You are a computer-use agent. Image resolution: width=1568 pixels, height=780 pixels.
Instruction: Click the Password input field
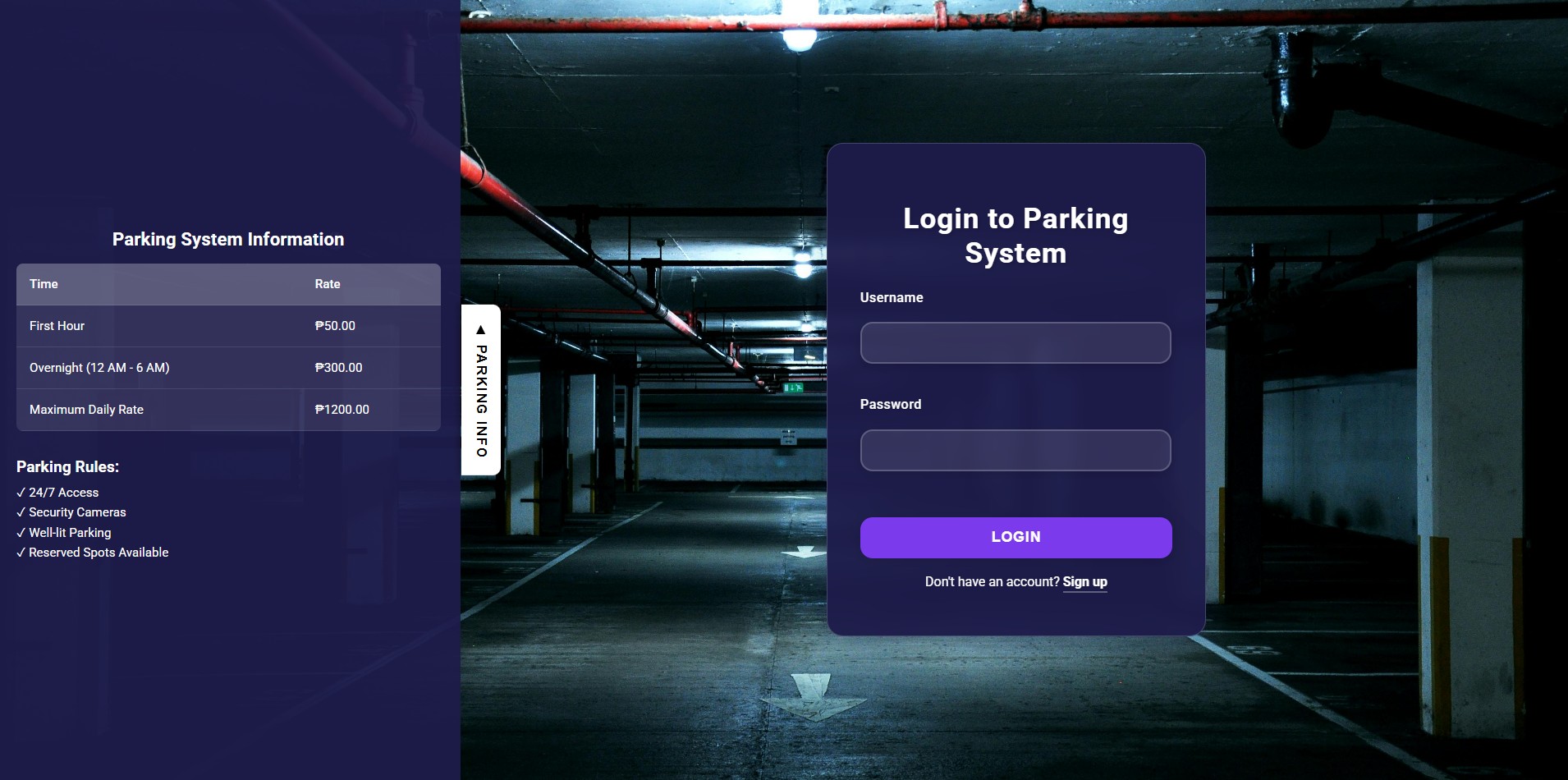1016,450
